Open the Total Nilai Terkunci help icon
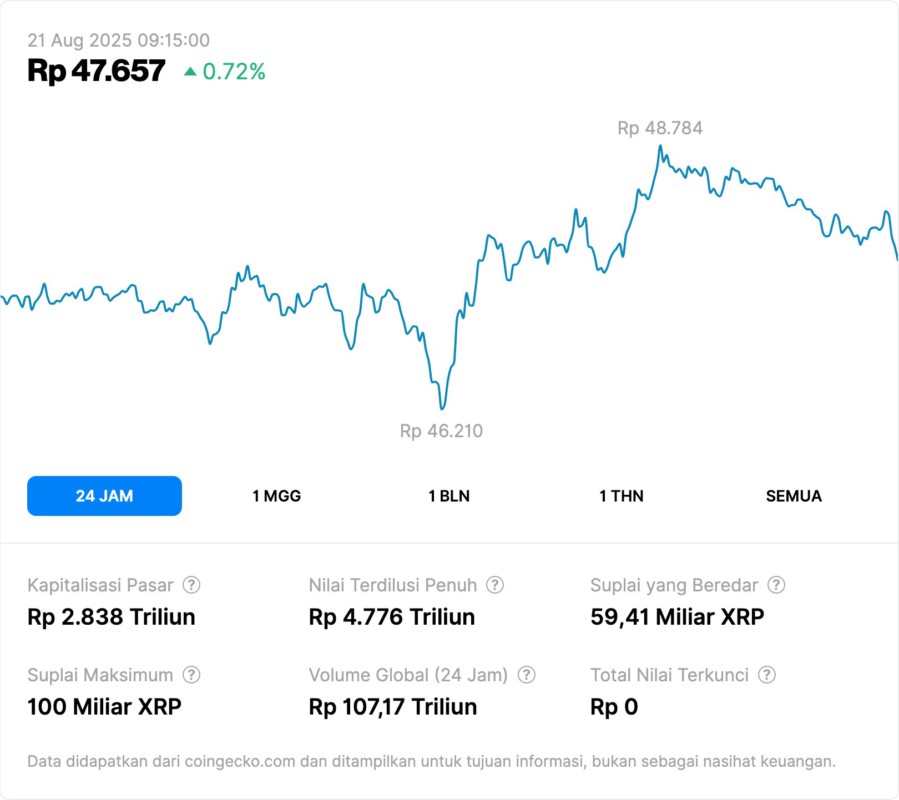Screen dimensions: 899x800 coord(767,675)
